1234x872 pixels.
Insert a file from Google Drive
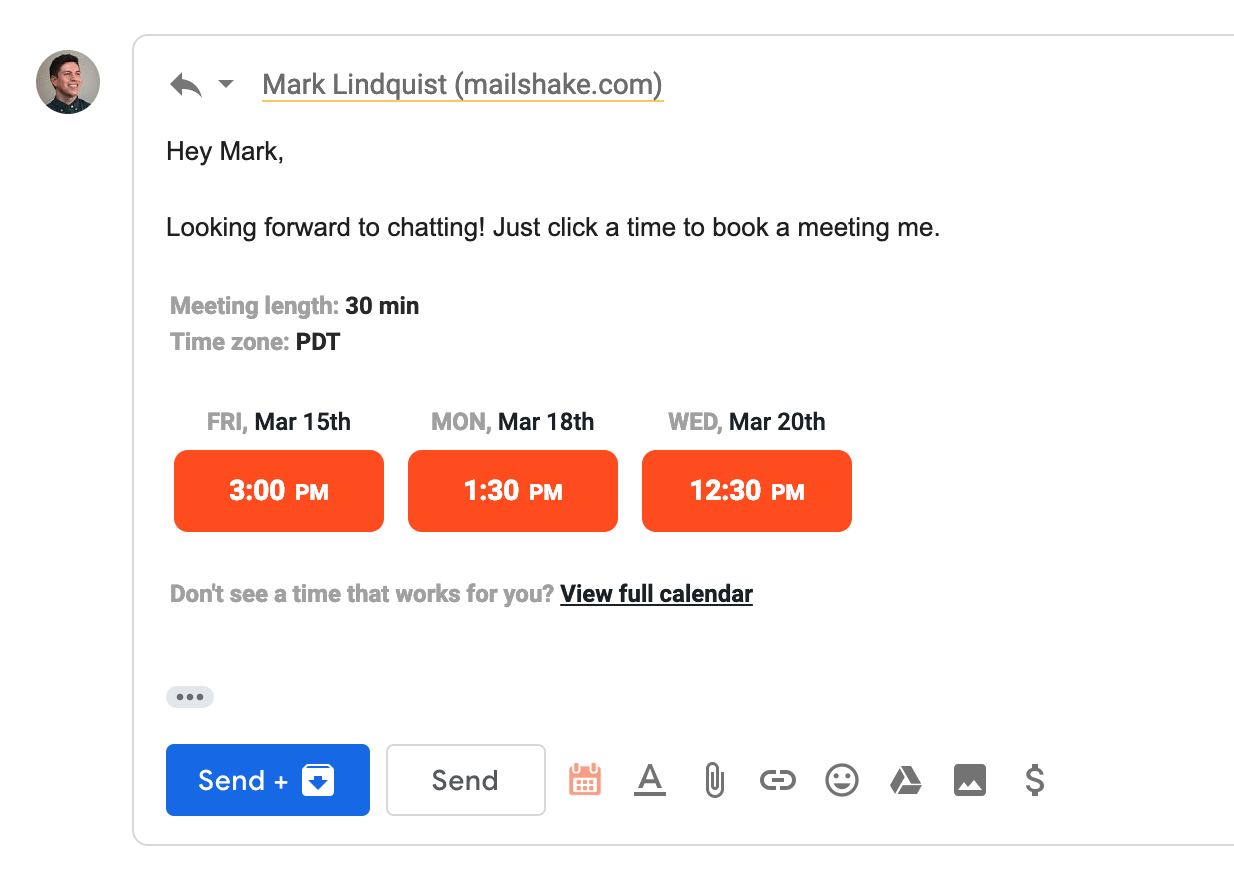click(x=906, y=780)
